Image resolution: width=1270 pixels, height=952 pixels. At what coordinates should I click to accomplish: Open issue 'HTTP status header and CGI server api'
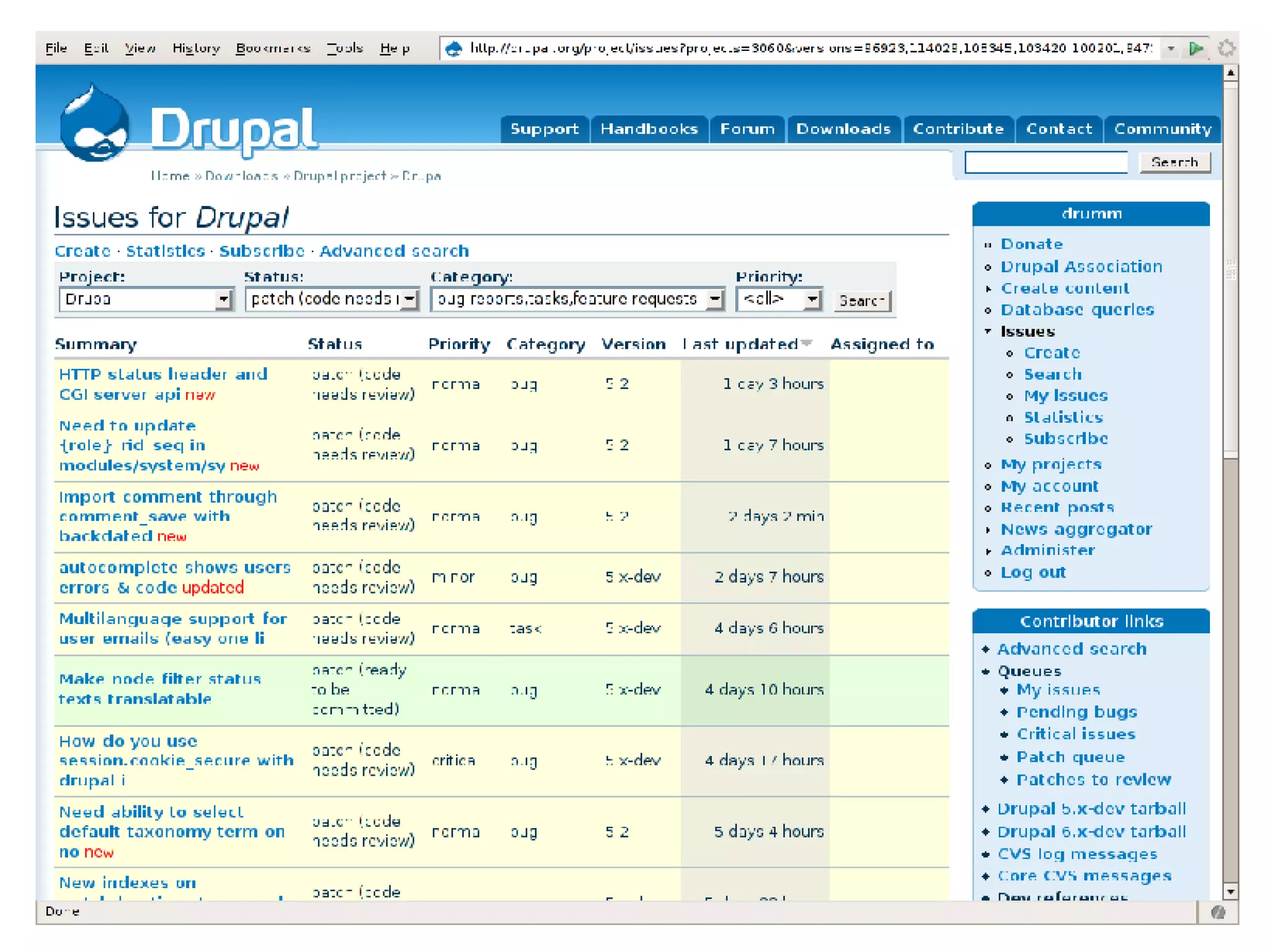pyautogui.click(x=163, y=384)
